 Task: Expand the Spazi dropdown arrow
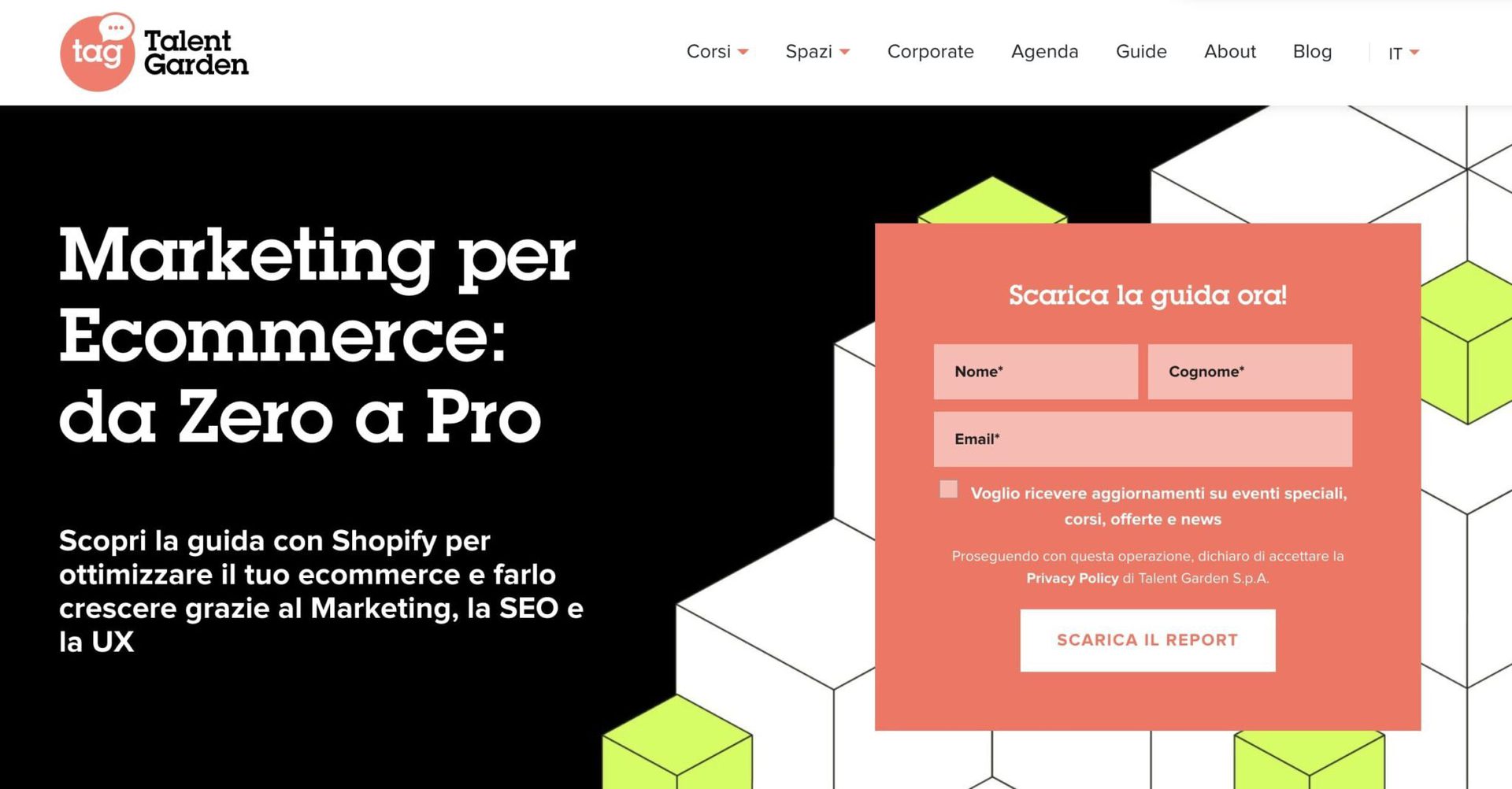point(844,52)
